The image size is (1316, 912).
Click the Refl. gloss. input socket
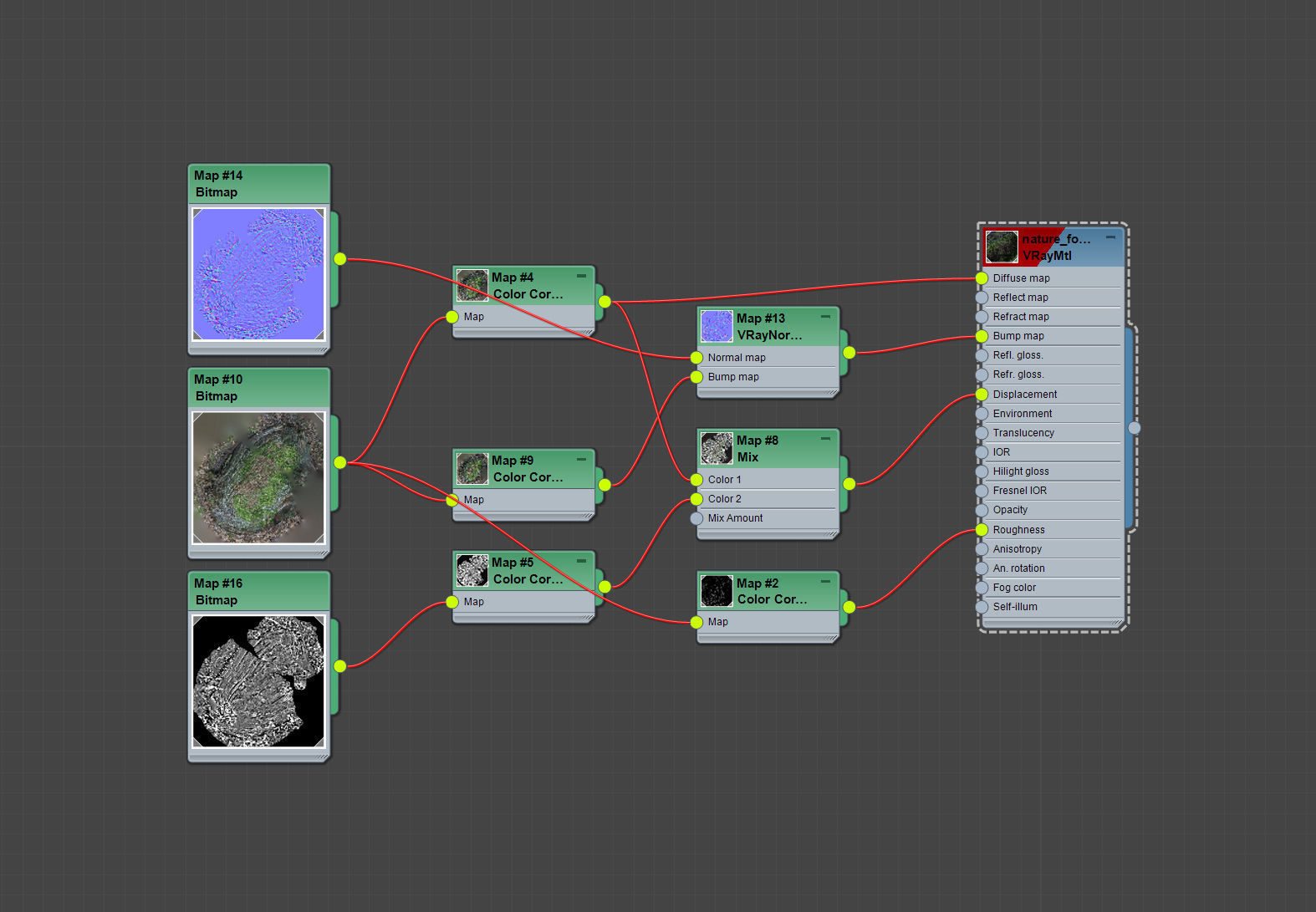(982, 355)
